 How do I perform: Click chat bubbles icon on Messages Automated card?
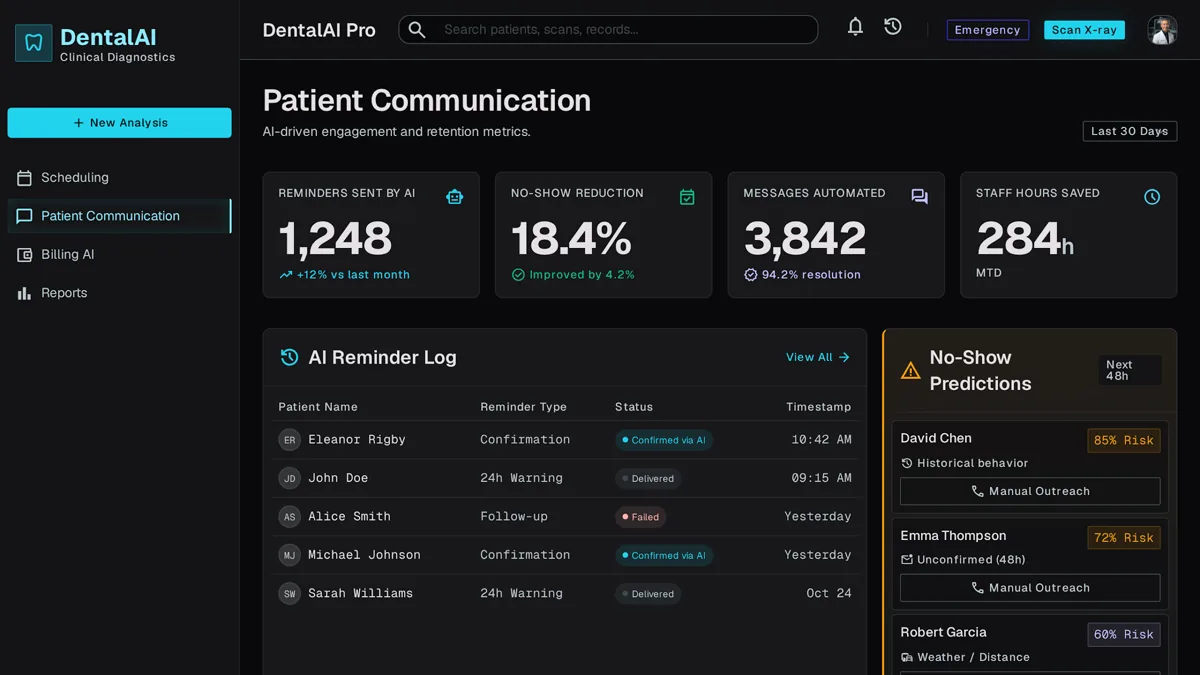(919, 197)
